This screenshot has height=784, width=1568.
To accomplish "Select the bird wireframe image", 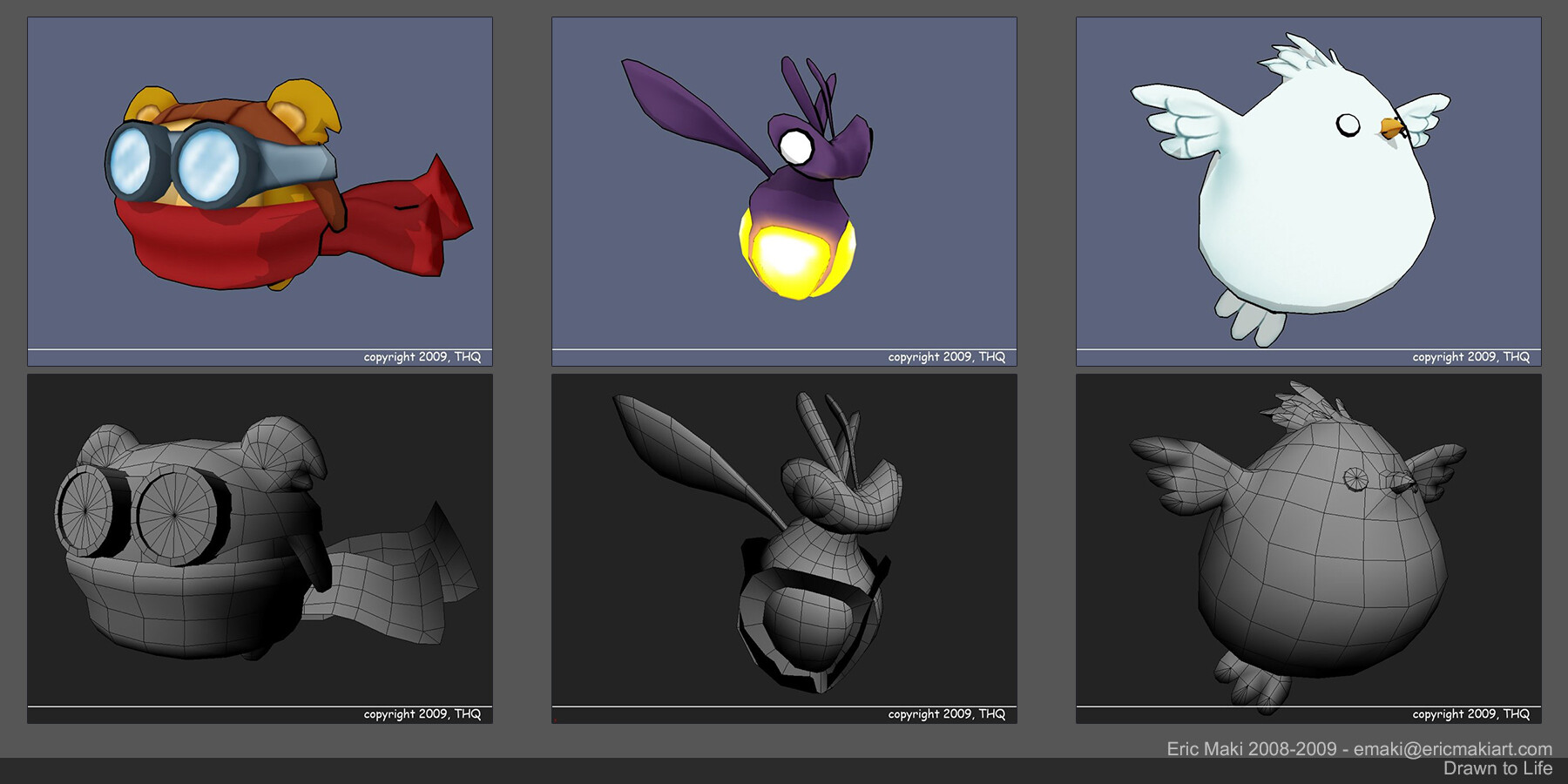I will pos(1308,540).
